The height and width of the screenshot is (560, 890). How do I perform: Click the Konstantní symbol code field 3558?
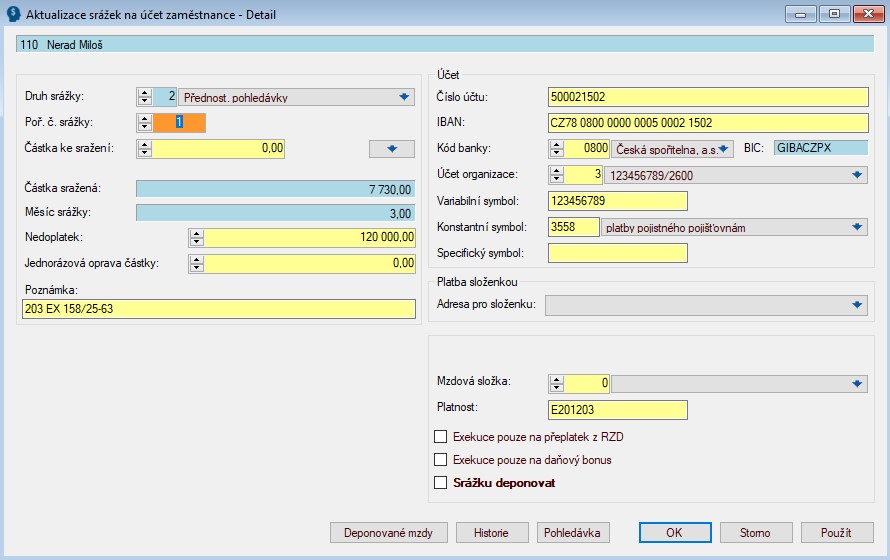574,227
